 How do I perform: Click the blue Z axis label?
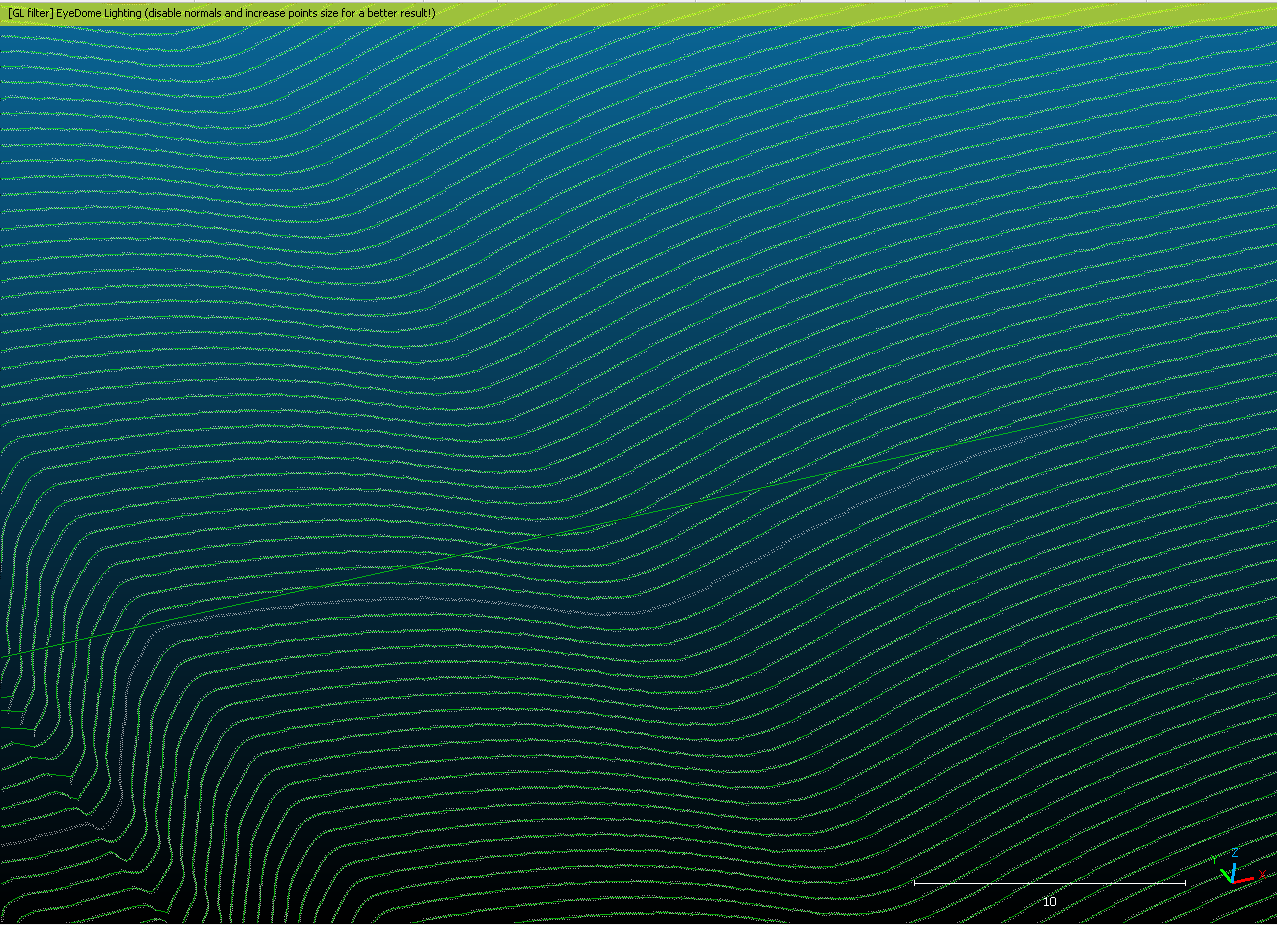pos(1235,853)
